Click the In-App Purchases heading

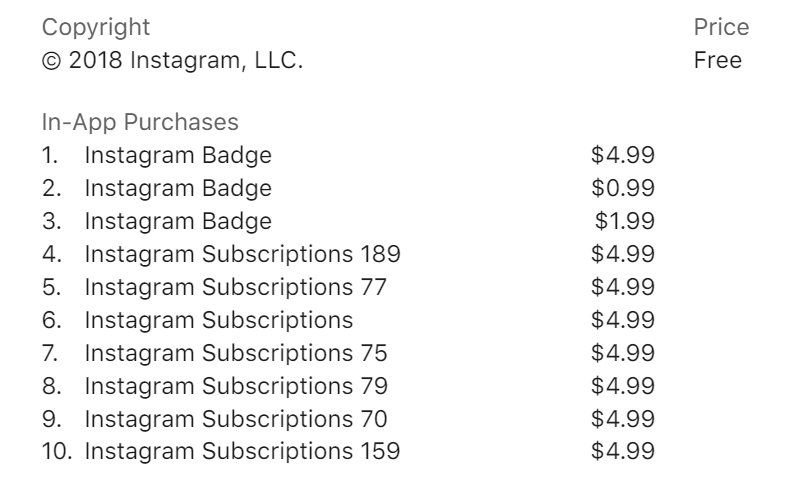[x=140, y=122]
